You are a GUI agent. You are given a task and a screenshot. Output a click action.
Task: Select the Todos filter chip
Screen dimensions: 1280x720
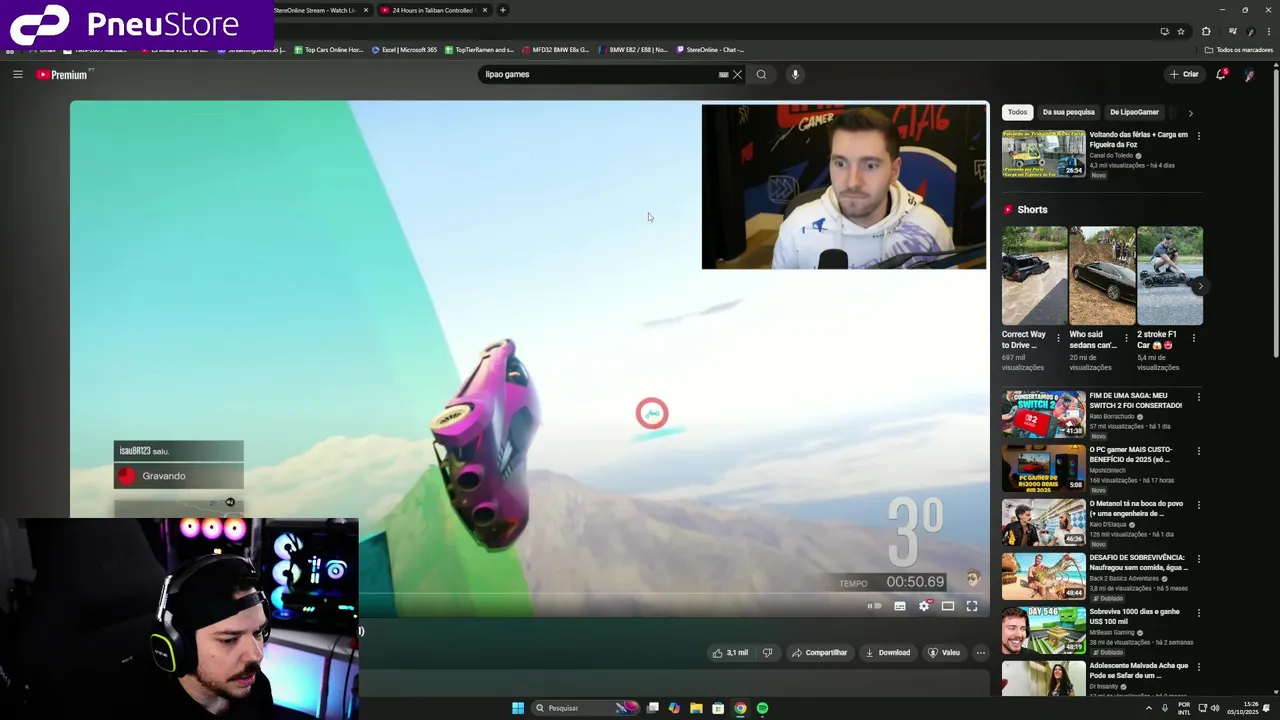click(1017, 112)
